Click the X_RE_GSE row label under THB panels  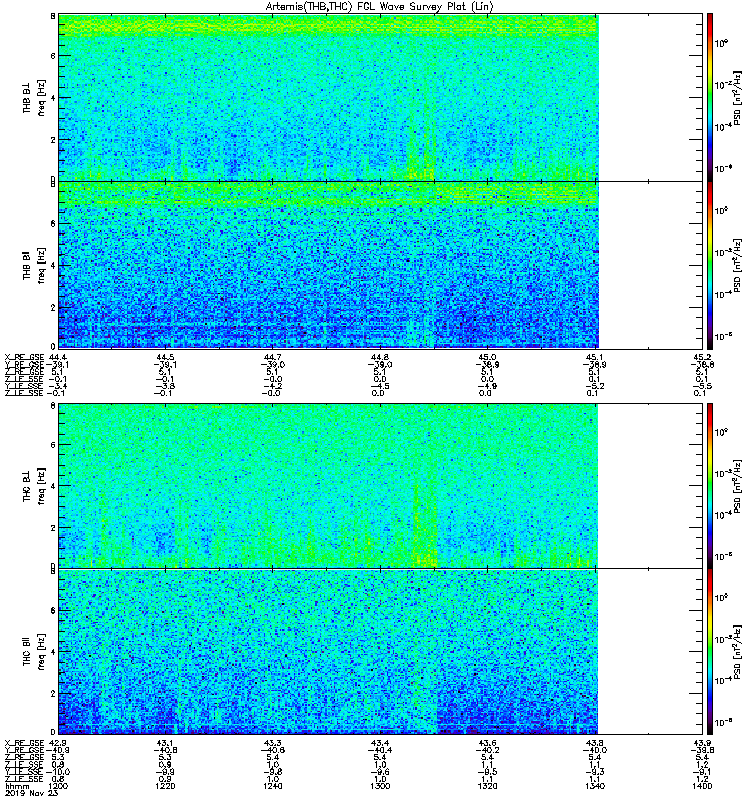[24, 357]
